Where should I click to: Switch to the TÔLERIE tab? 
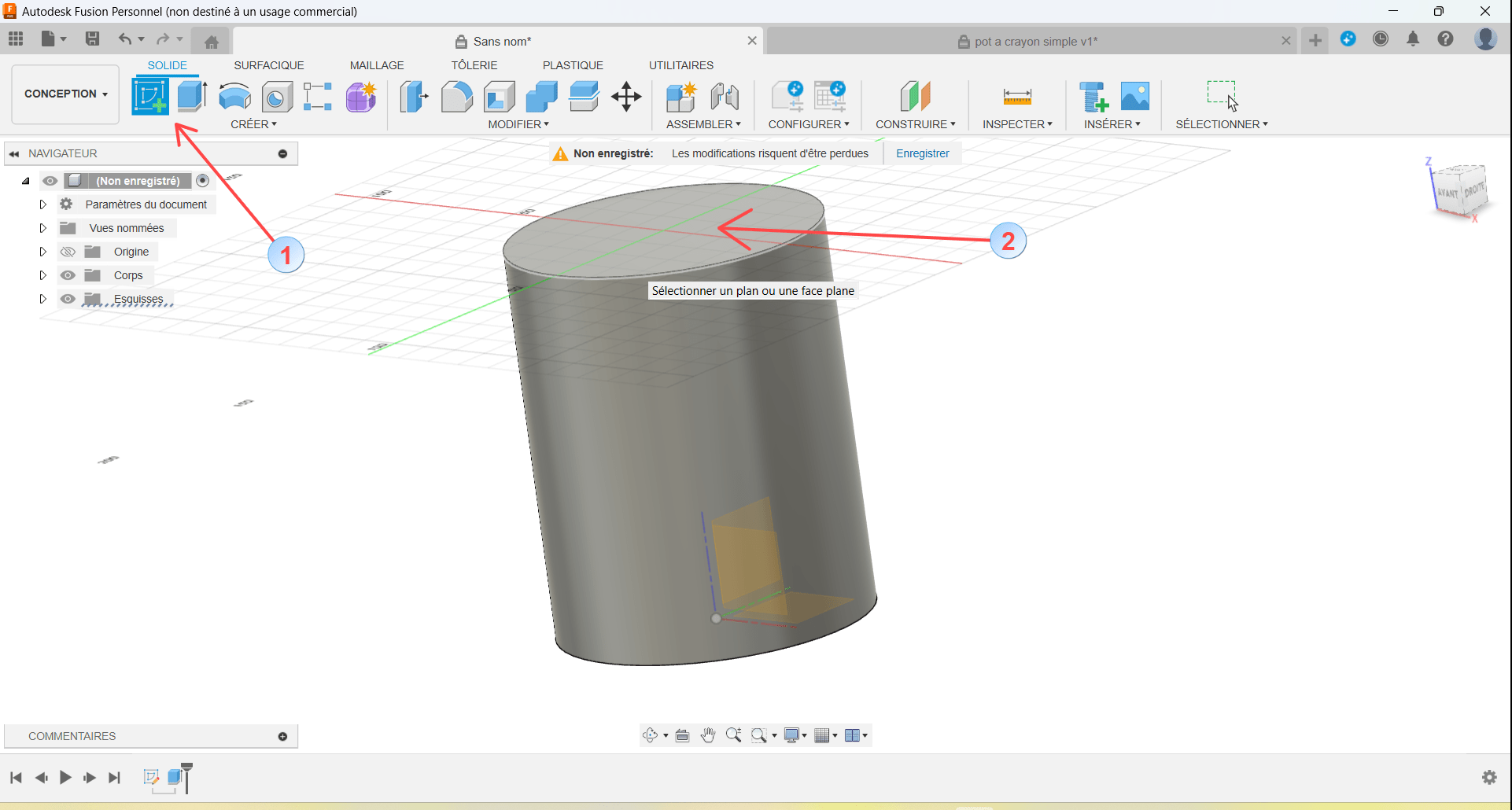coord(474,65)
